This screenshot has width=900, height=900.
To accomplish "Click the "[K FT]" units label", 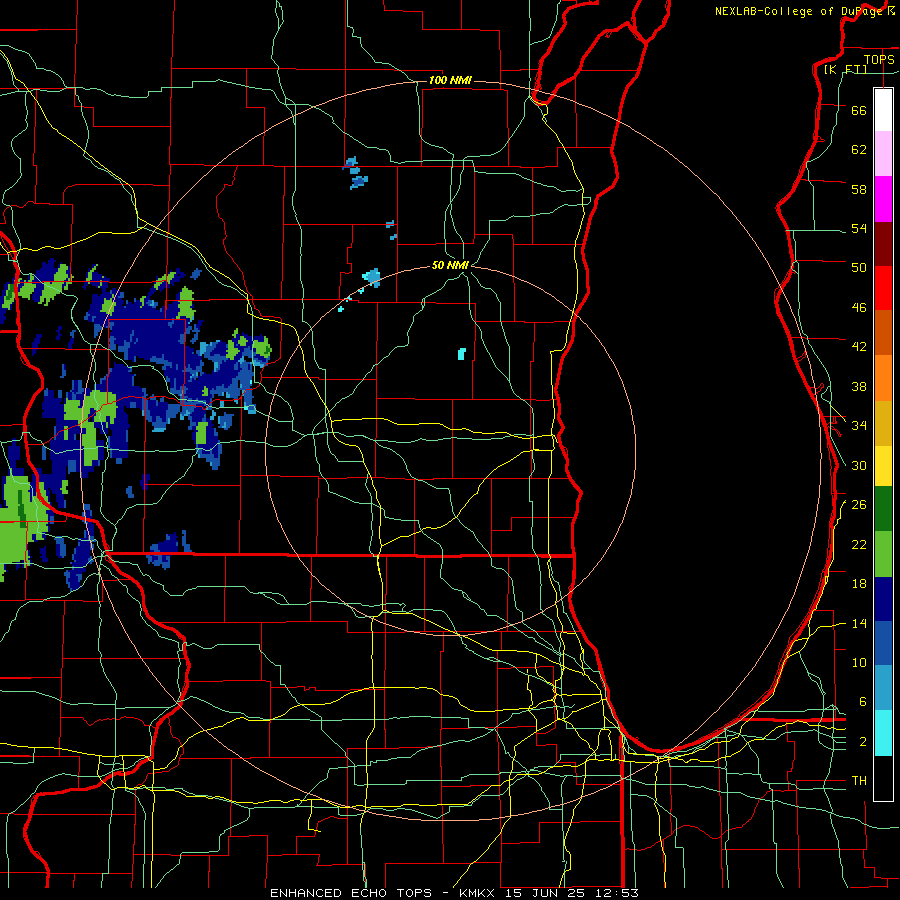I will pos(845,69).
